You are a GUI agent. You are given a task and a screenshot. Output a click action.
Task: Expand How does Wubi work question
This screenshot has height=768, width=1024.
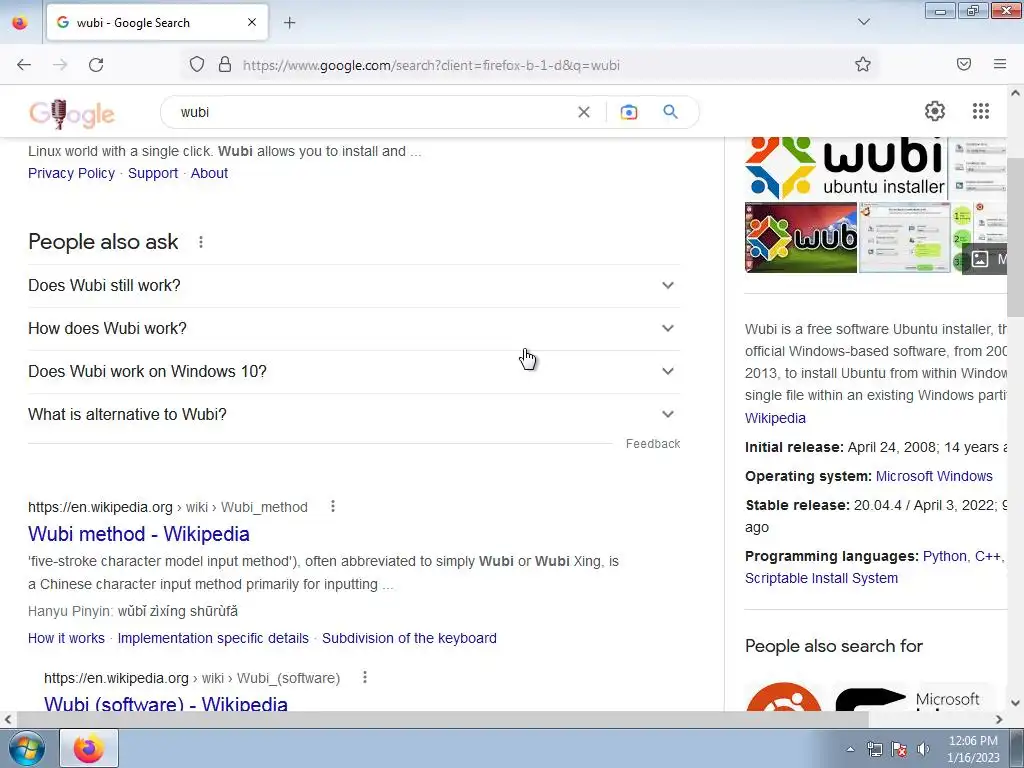pyautogui.click(x=354, y=328)
